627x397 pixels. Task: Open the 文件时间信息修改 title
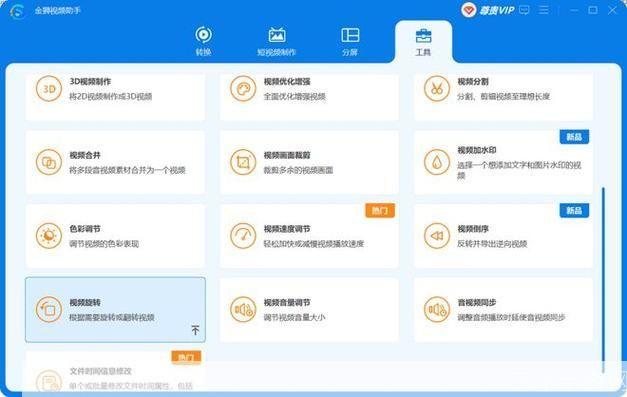point(101,371)
